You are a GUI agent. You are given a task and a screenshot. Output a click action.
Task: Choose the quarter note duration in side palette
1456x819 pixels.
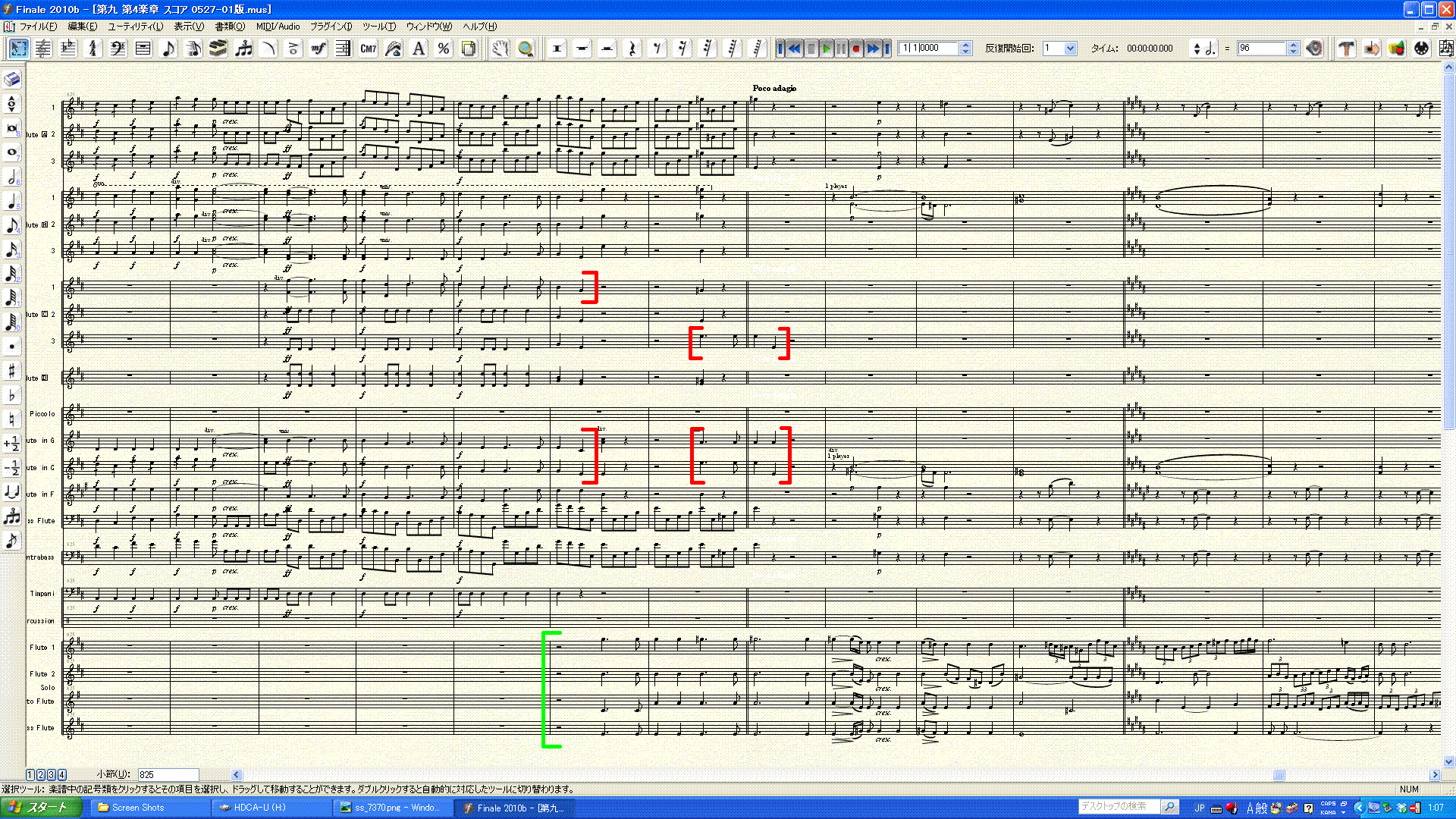tap(12, 201)
